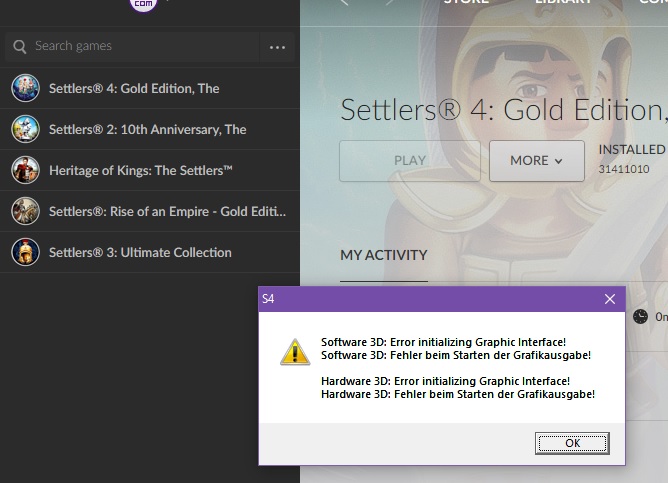Image resolution: width=668 pixels, height=483 pixels.
Task: Click the Software 3D English error line
Action: pyautogui.click(x=443, y=342)
